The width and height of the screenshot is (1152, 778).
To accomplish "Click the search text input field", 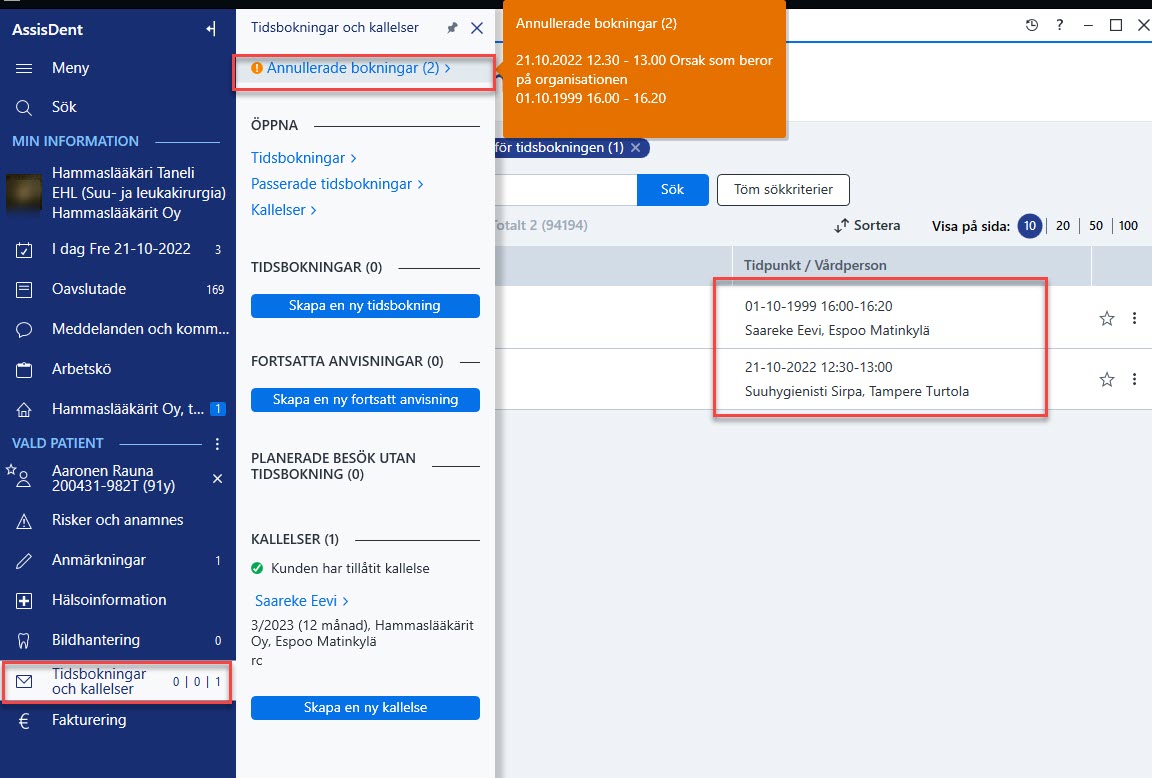I will pyautogui.click(x=566, y=190).
